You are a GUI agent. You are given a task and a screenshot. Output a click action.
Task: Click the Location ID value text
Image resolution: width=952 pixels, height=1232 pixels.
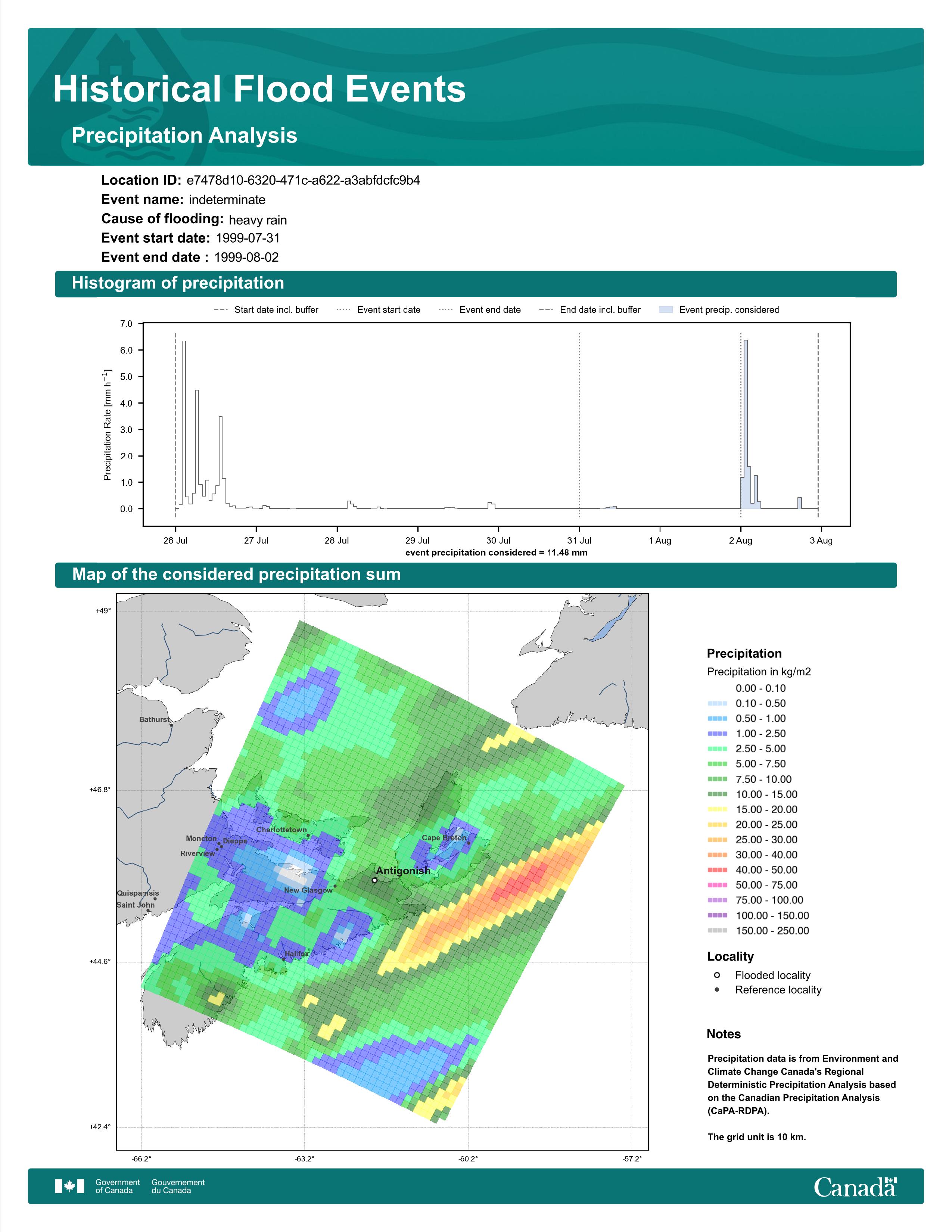[303, 181]
